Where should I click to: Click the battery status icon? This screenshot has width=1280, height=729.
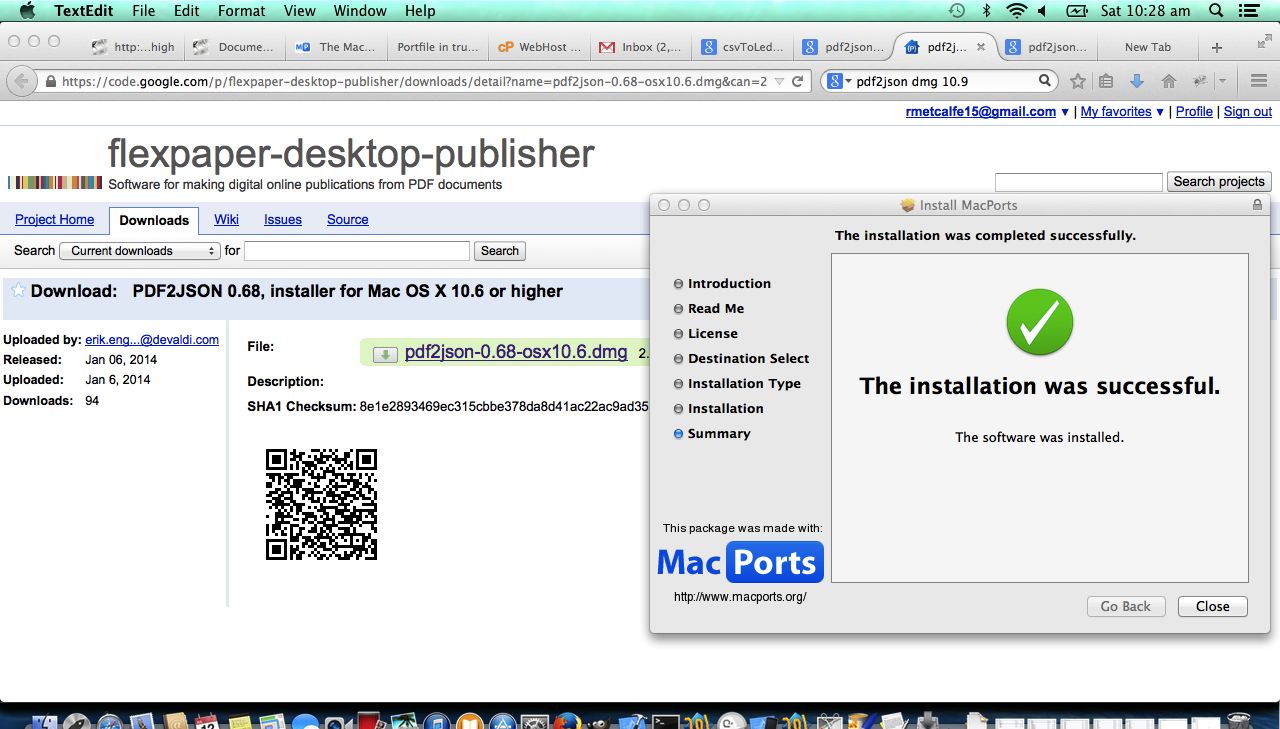coord(1076,11)
